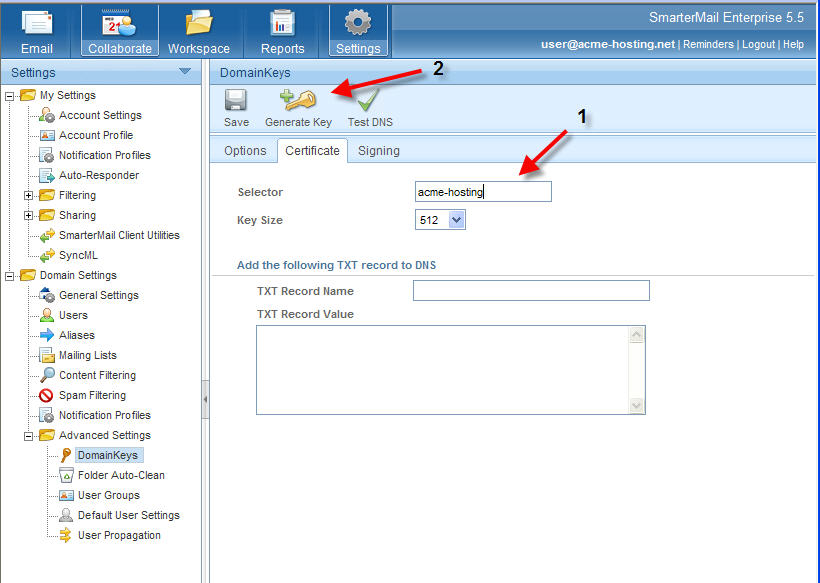Collapse the Domain Settings tree node
820x583 pixels.
tap(9, 276)
